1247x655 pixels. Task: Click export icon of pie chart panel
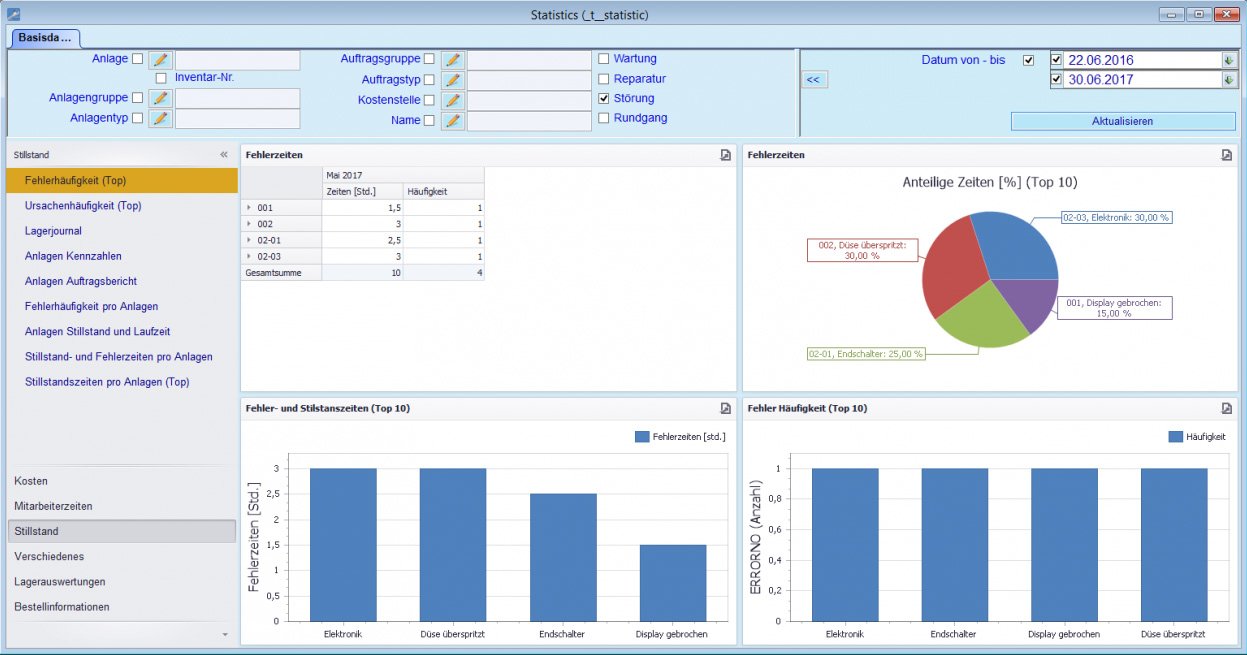coord(1226,155)
